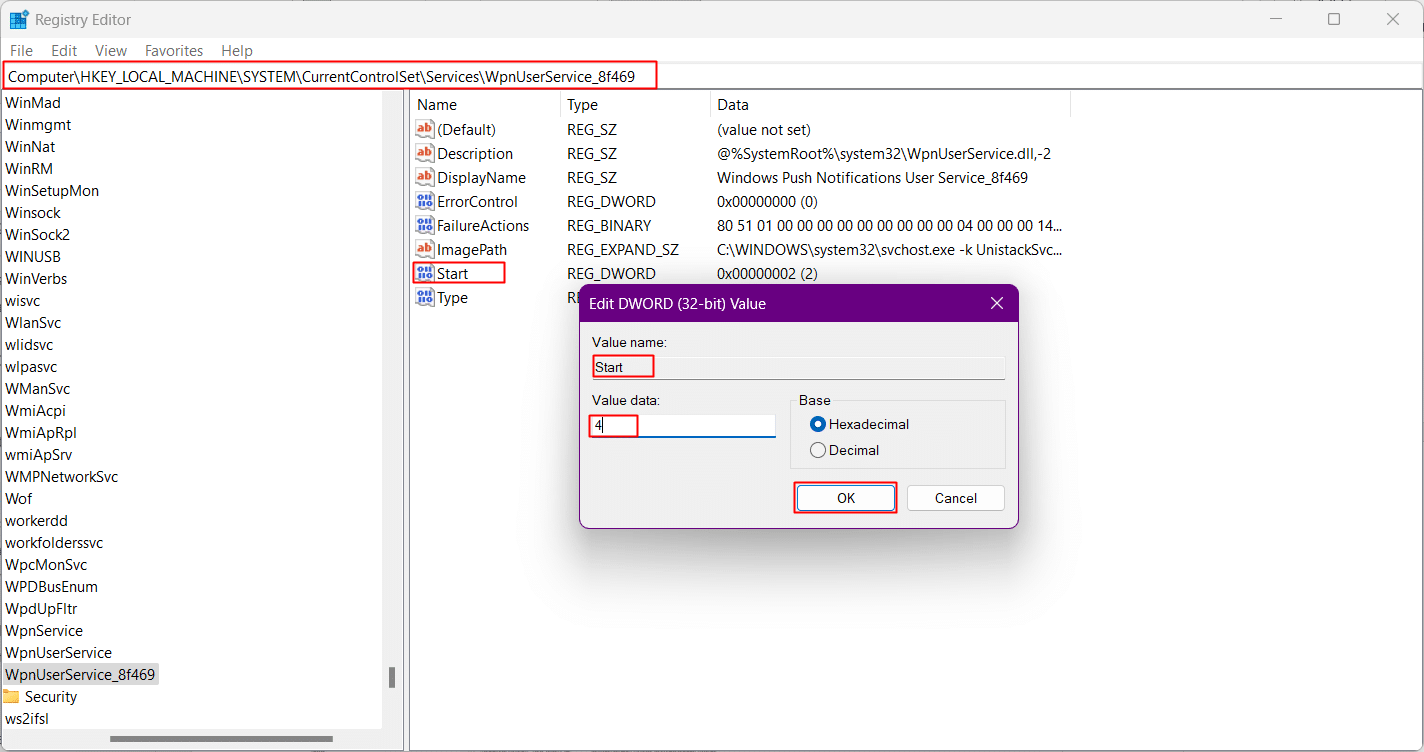Select the WinNat key in tree
1424x752 pixels.
pyautogui.click(x=30, y=146)
